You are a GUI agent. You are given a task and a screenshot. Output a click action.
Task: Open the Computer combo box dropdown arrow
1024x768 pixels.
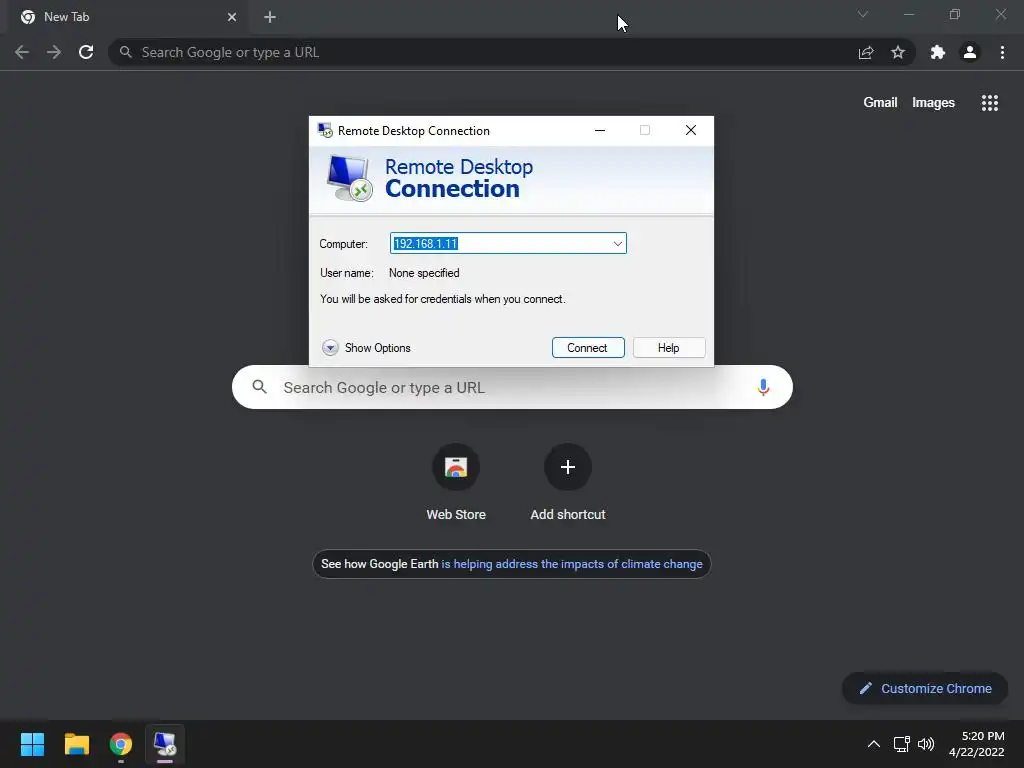pos(617,244)
